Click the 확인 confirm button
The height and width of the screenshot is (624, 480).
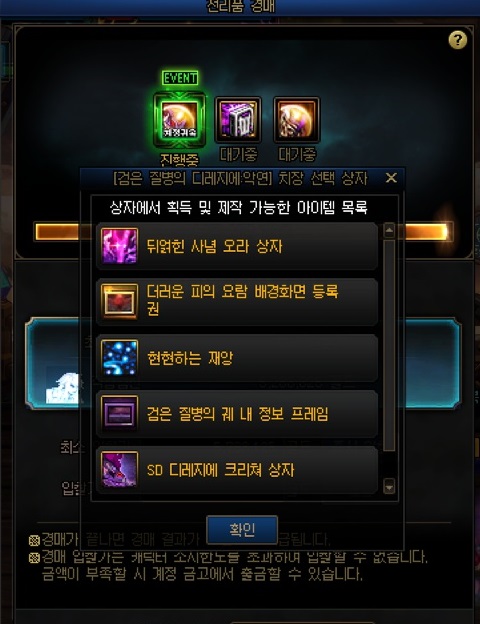pos(242,530)
